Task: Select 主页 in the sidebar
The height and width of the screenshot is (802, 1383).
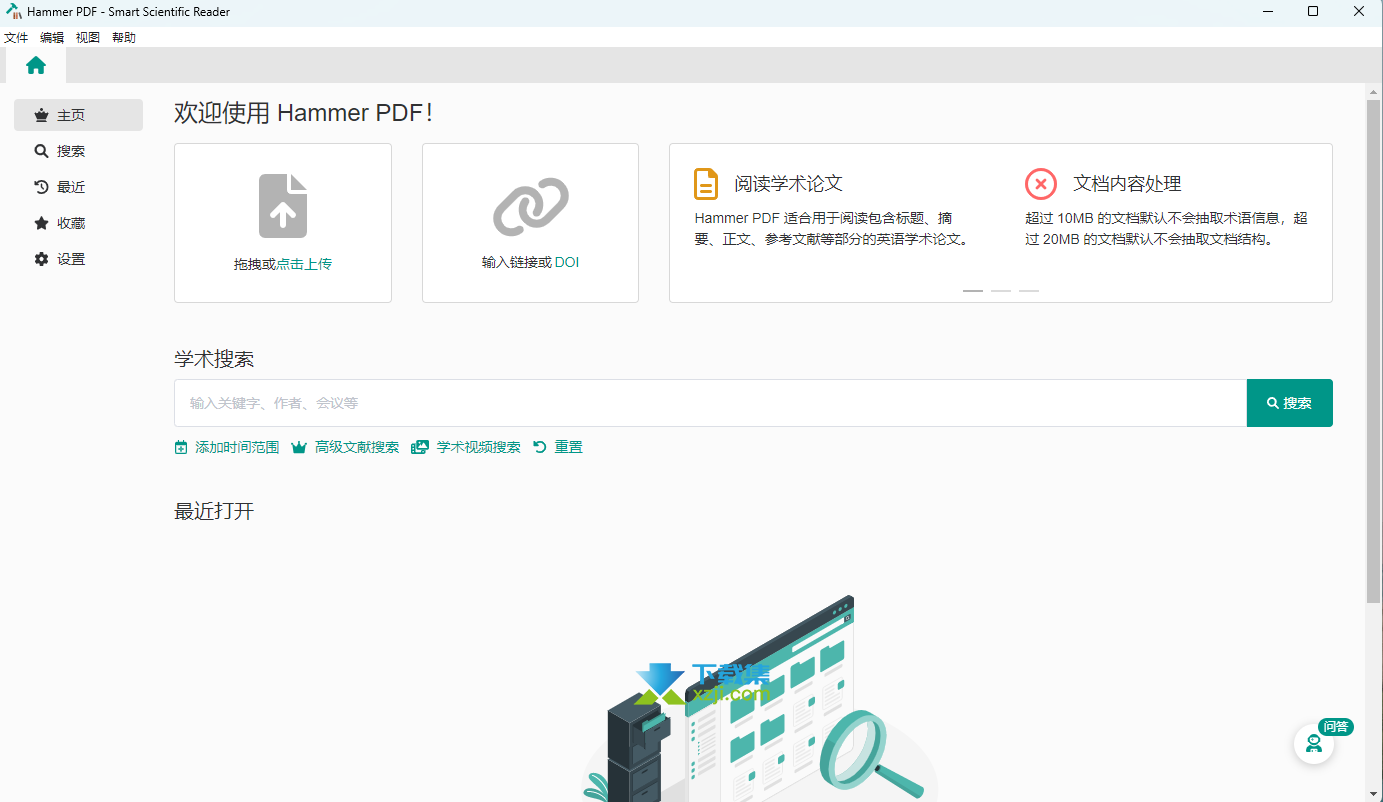Action: pyautogui.click(x=78, y=115)
